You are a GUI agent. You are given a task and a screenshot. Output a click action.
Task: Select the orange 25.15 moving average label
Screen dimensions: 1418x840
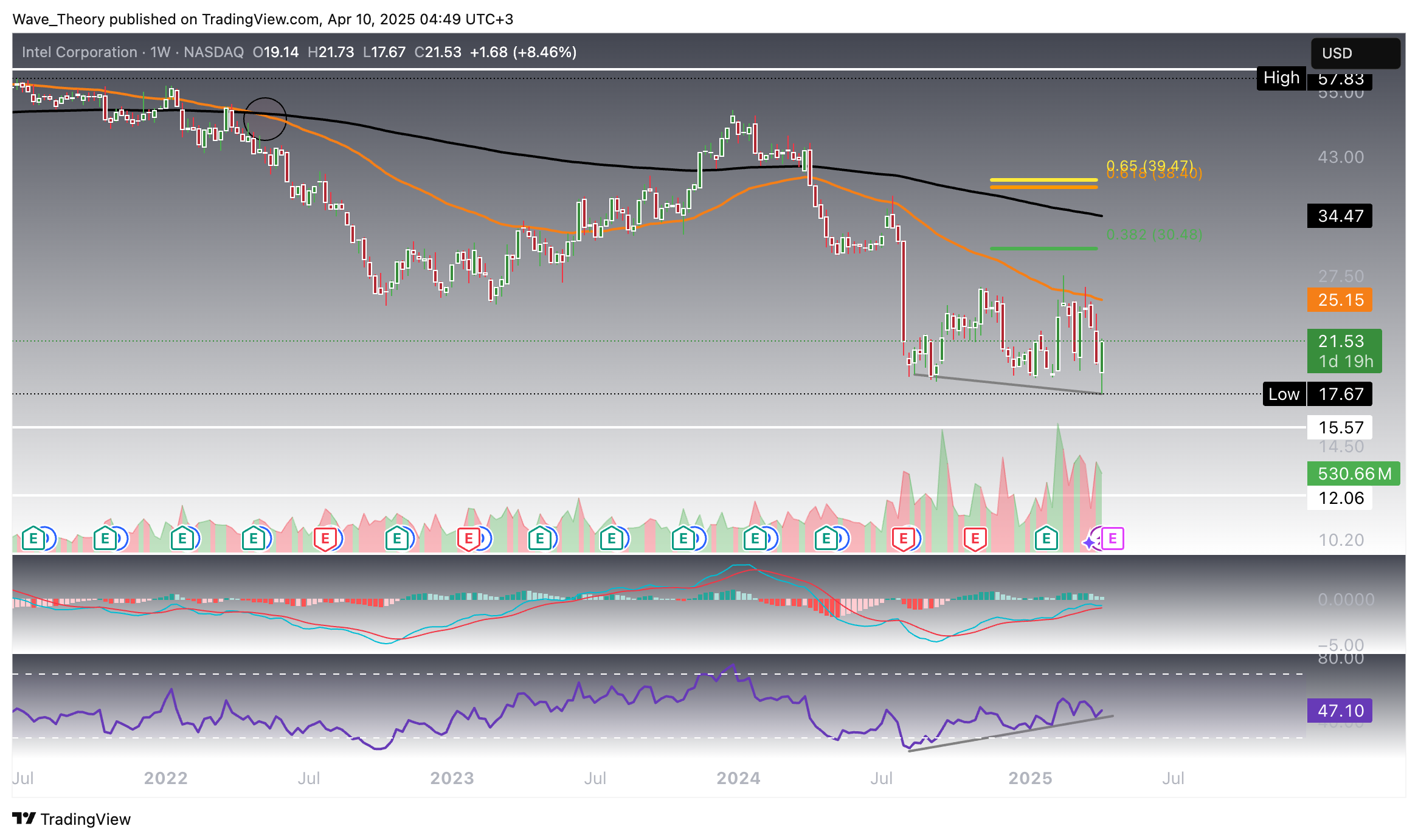1340,300
